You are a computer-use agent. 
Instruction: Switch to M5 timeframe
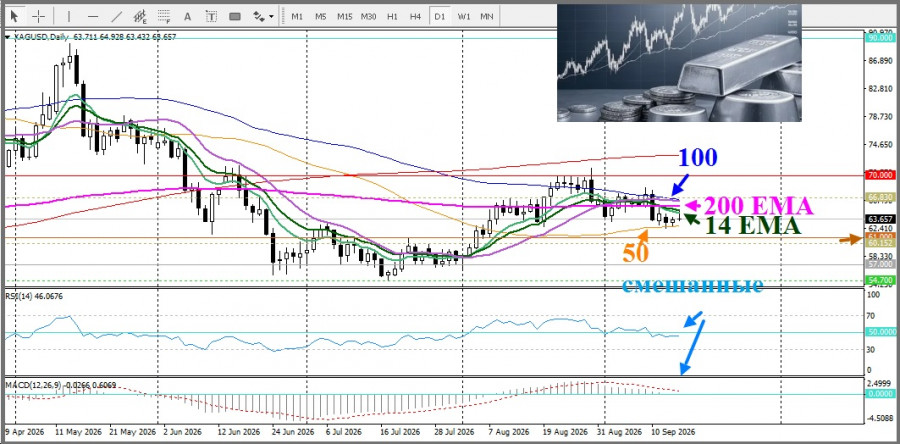320,17
